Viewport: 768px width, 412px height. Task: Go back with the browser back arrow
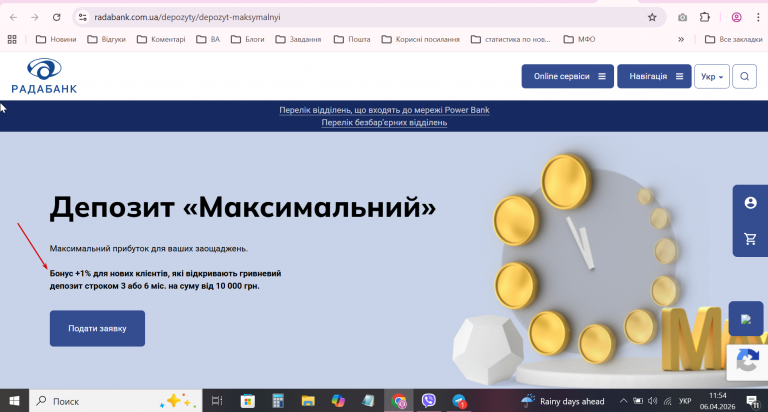pyautogui.click(x=13, y=17)
